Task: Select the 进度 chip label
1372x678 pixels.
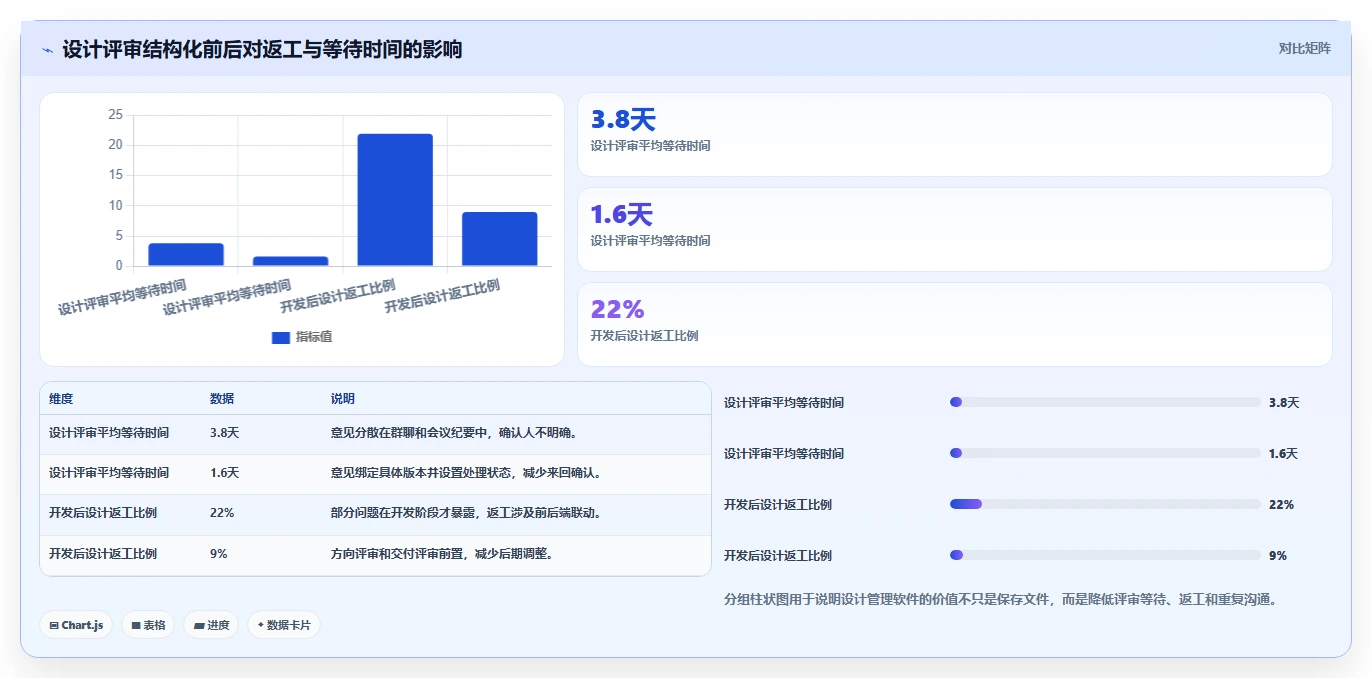Action: (x=219, y=625)
